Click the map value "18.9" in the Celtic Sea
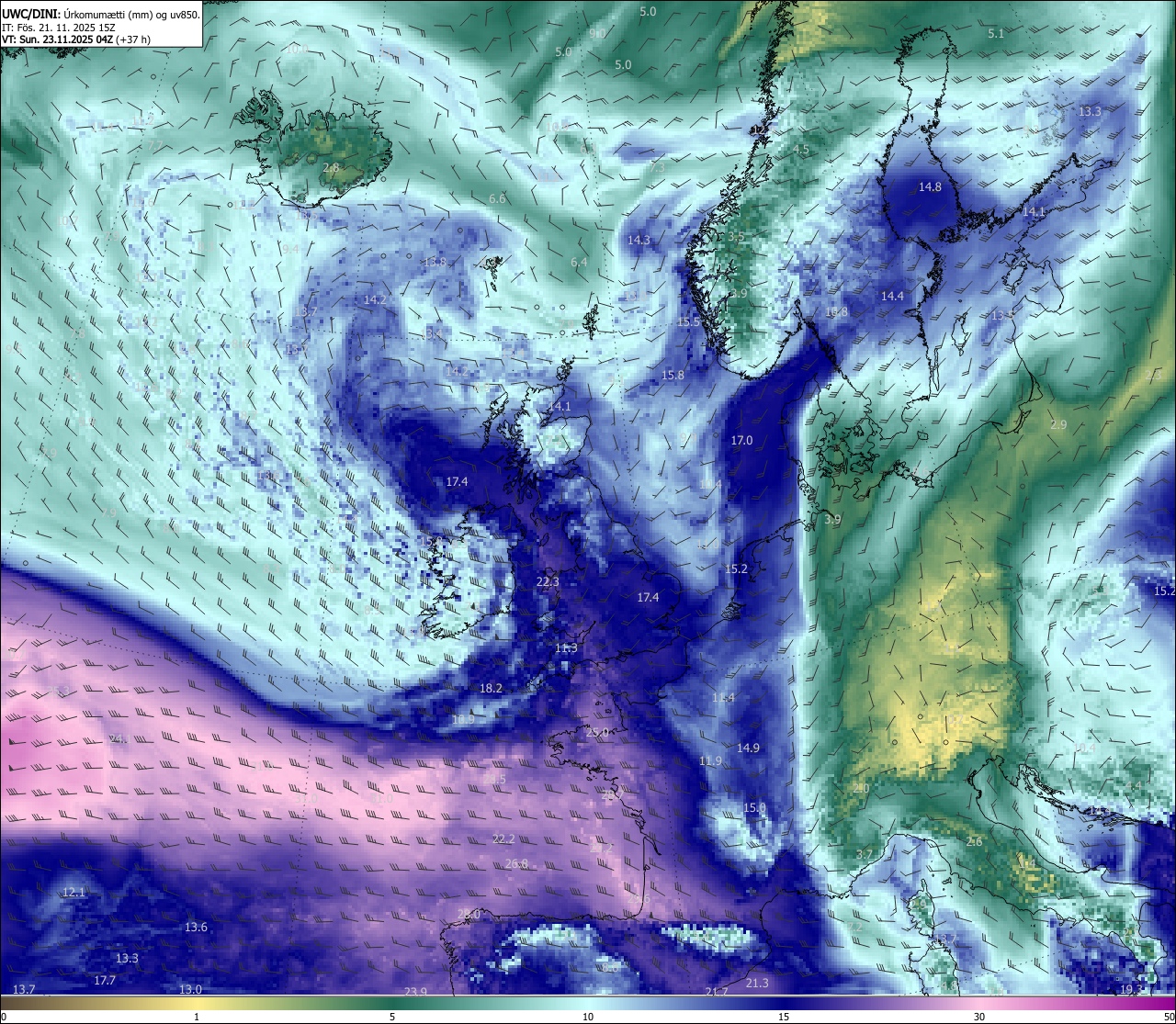The height and width of the screenshot is (1024, 1176). click(x=463, y=720)
